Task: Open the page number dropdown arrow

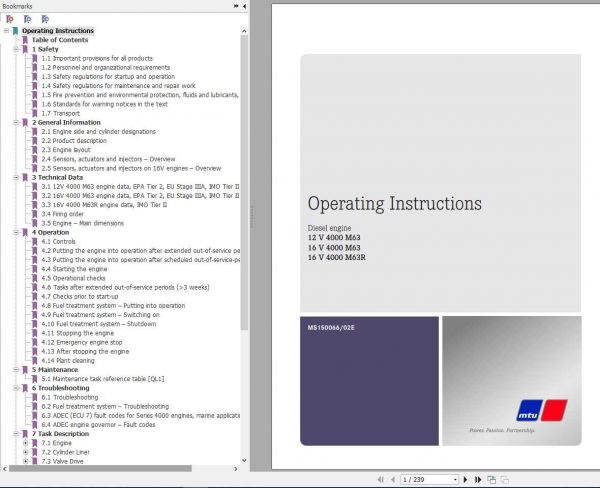Action: tap(455, 480)
